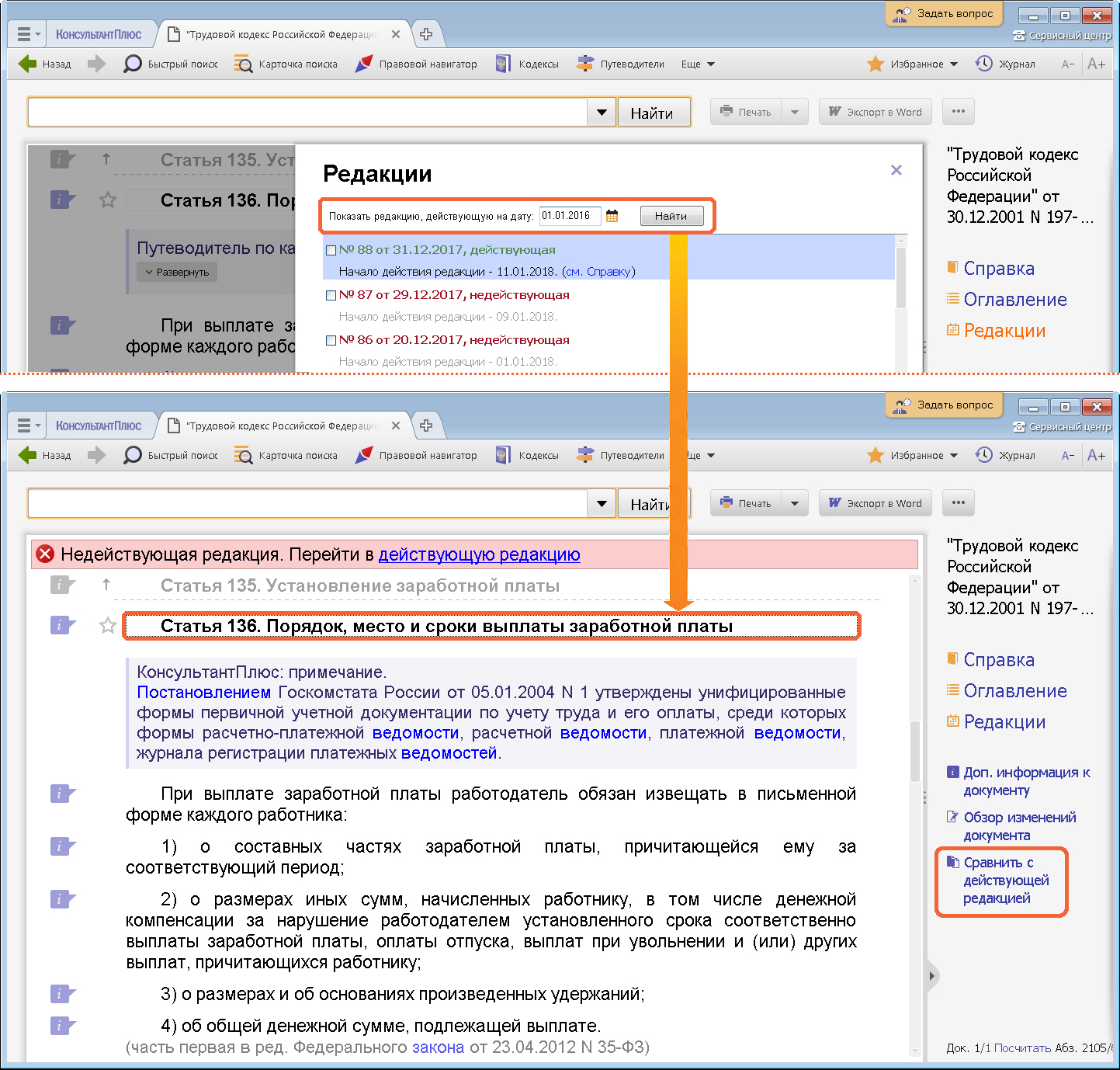The image size is (1120, 1070).
Task: Click the scrollbar of the editions list in Редакции
Action: tap(900, 280)
